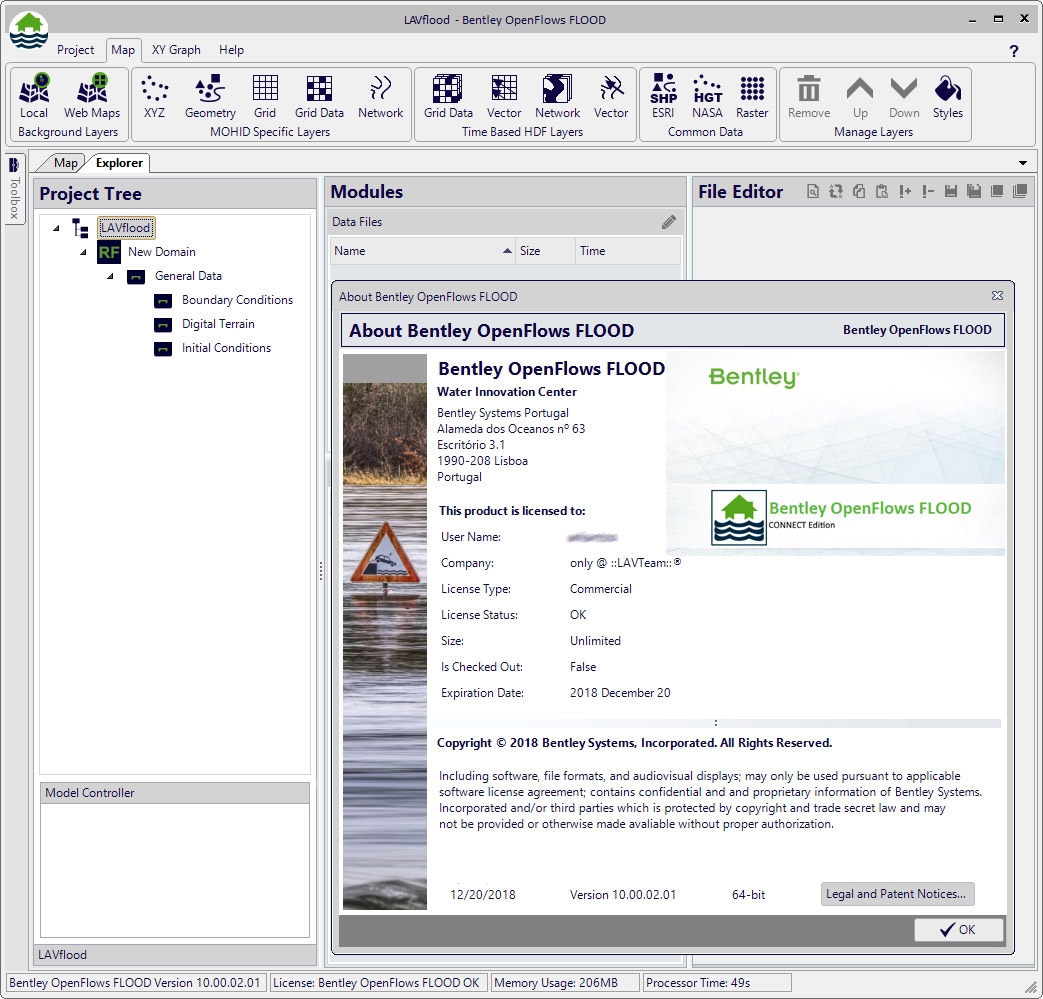Collapse the New Domain tree node

tap(85, 252)
